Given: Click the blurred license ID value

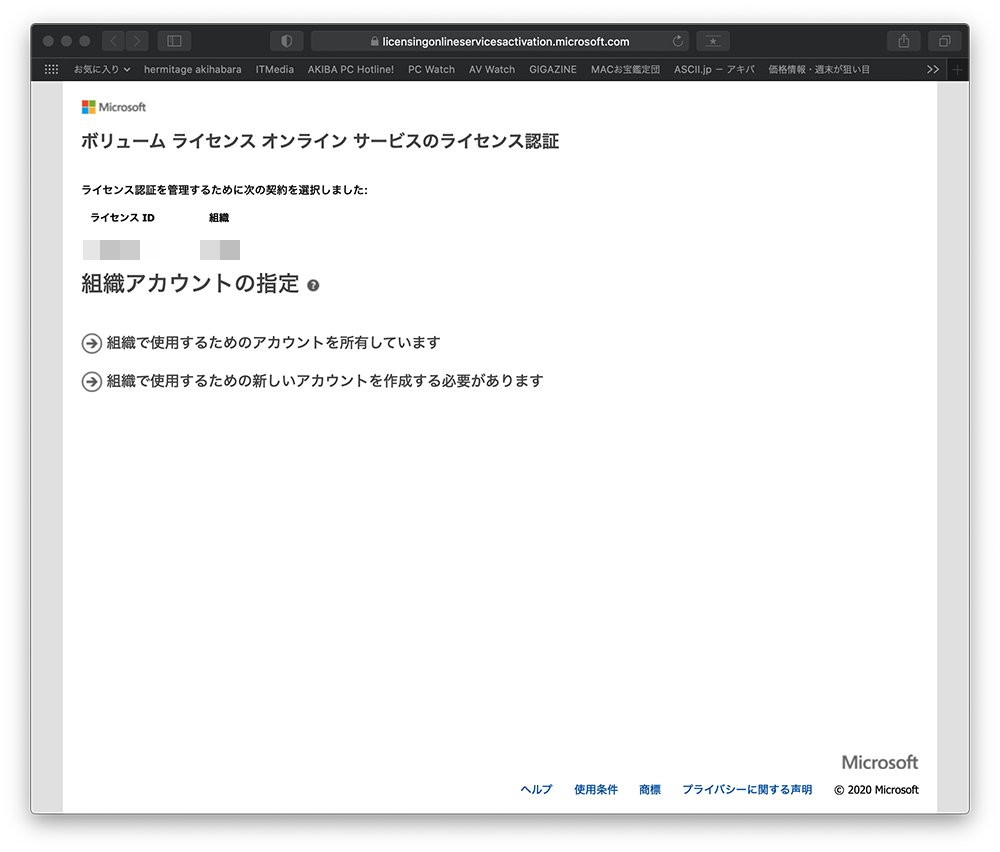Looking at the screenshot, I should click(112, 249).
